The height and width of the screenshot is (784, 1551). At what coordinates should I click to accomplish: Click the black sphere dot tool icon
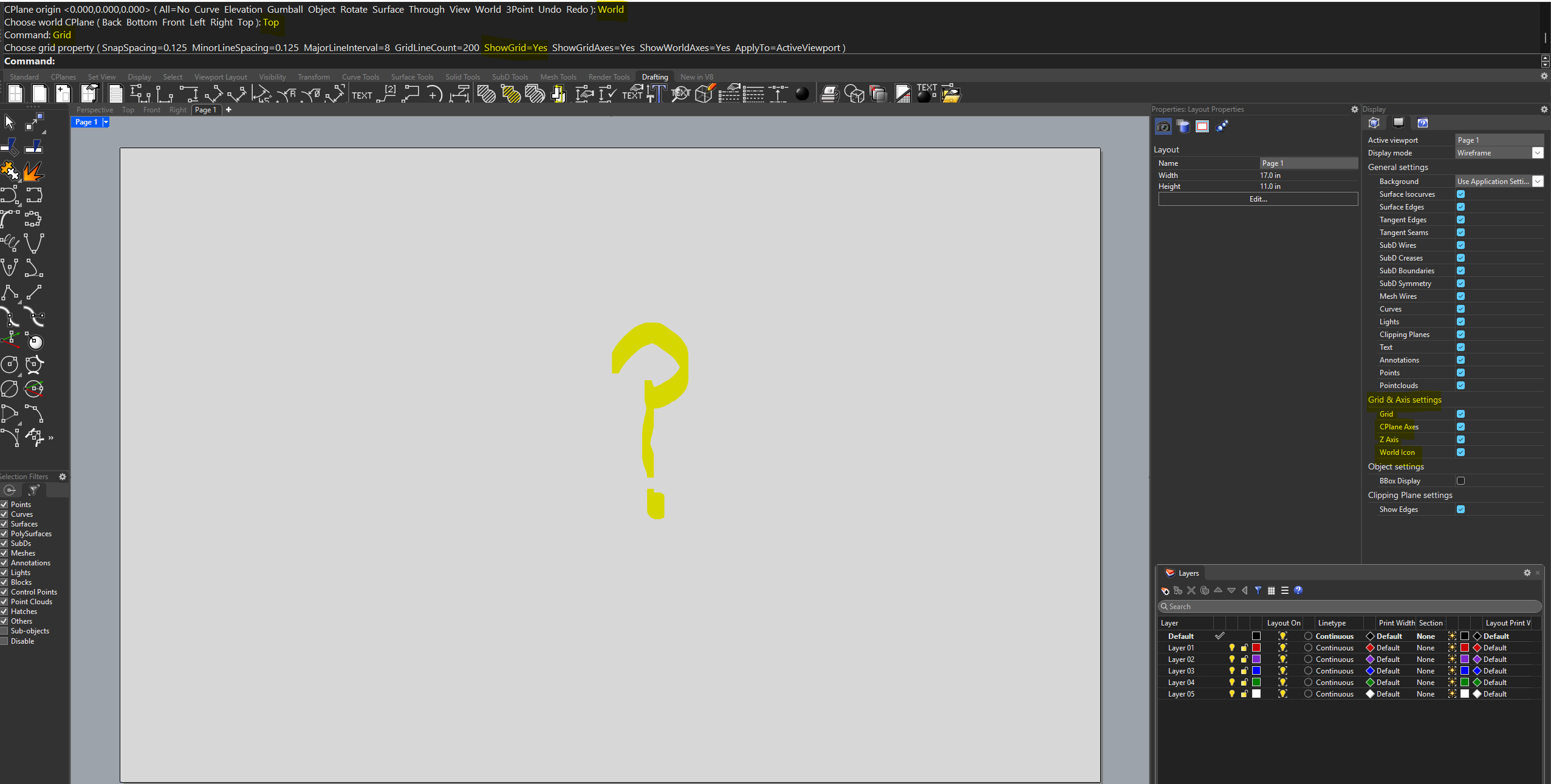point(802,94)
